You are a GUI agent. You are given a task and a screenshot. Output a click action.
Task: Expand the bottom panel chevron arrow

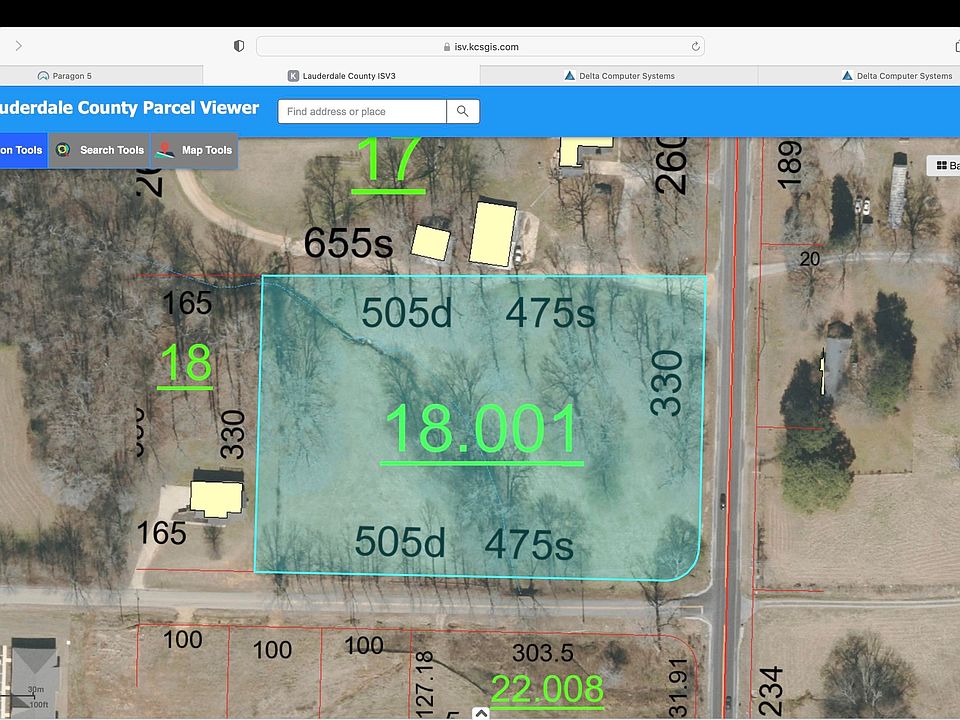click(x=481, y=713)
